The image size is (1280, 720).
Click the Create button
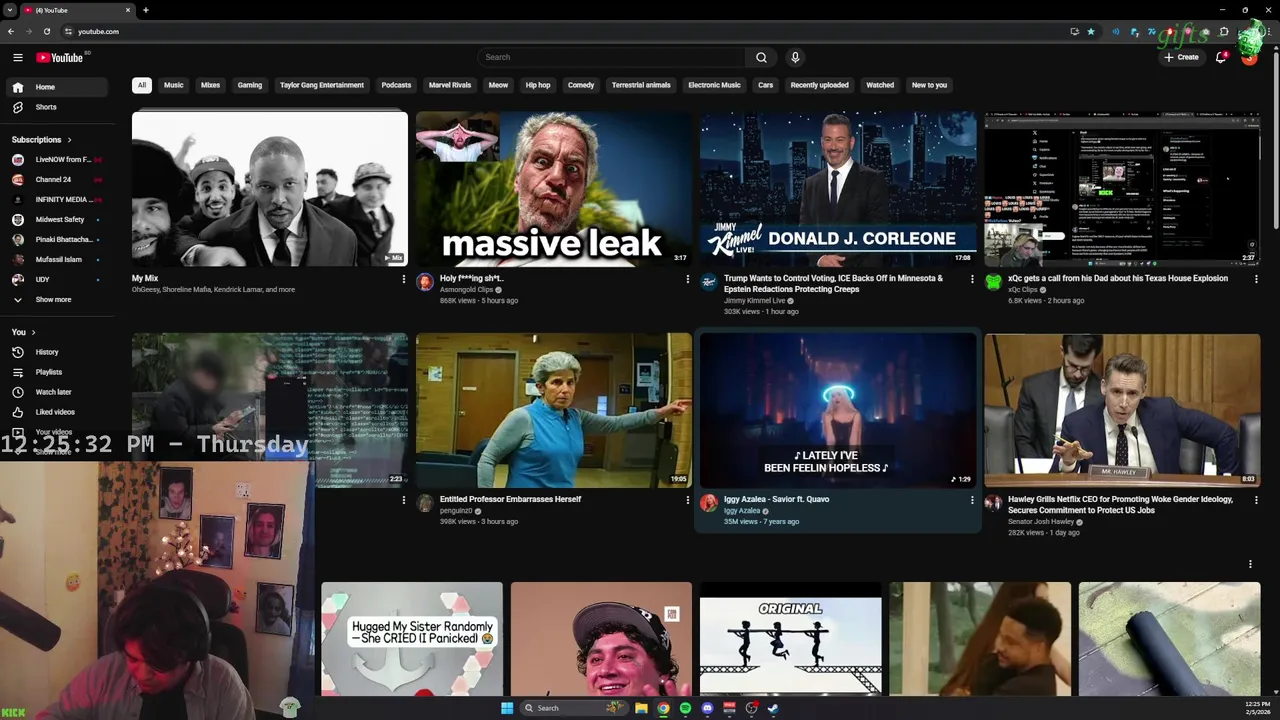(x=1181, y=57)
